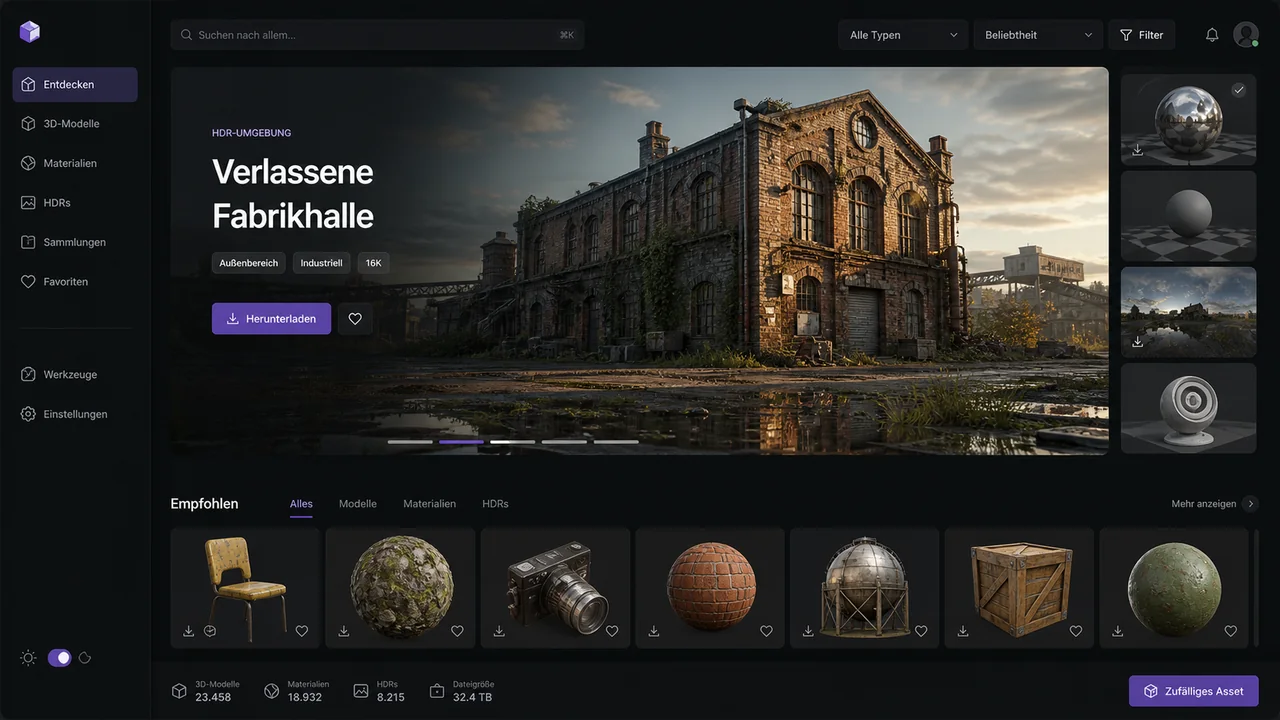Click the Zufälliges Asset button
Screen dimensions: 1280x720
pos(1194,691)
